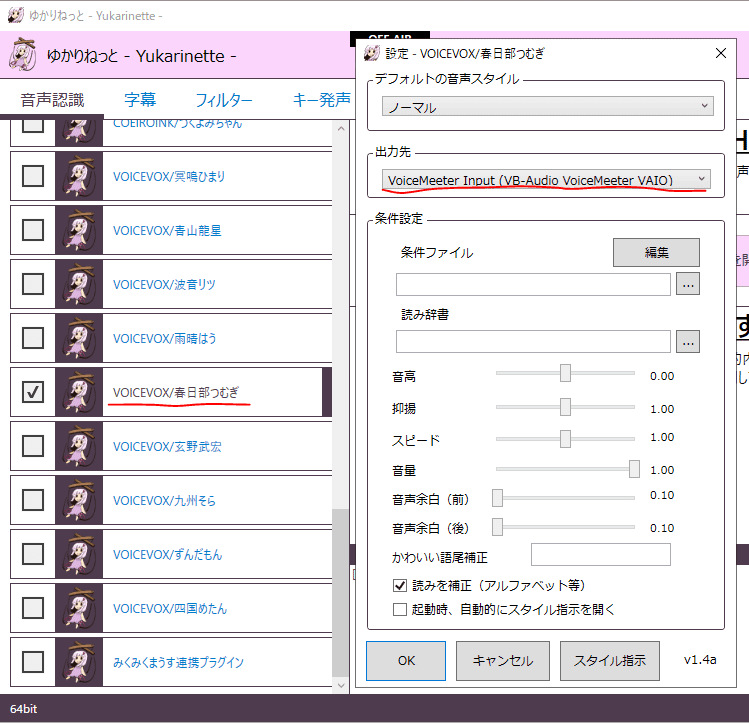Click the 読み辞書 path input field
Viewport: 749px width, 724px height.
pos(533,341)
